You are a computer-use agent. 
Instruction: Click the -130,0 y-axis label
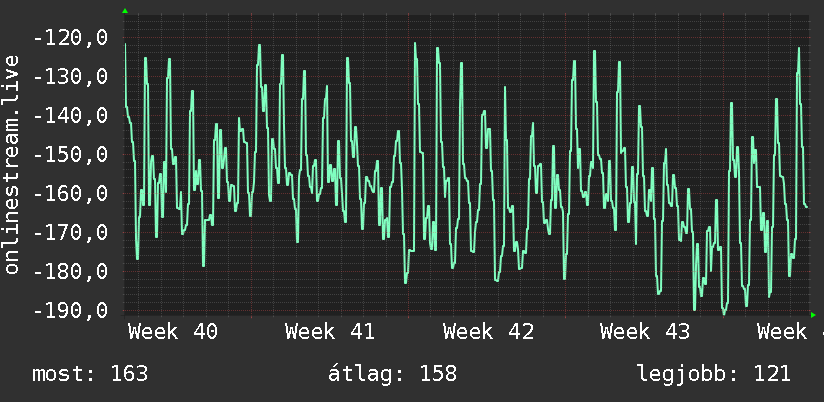[70, 77]
